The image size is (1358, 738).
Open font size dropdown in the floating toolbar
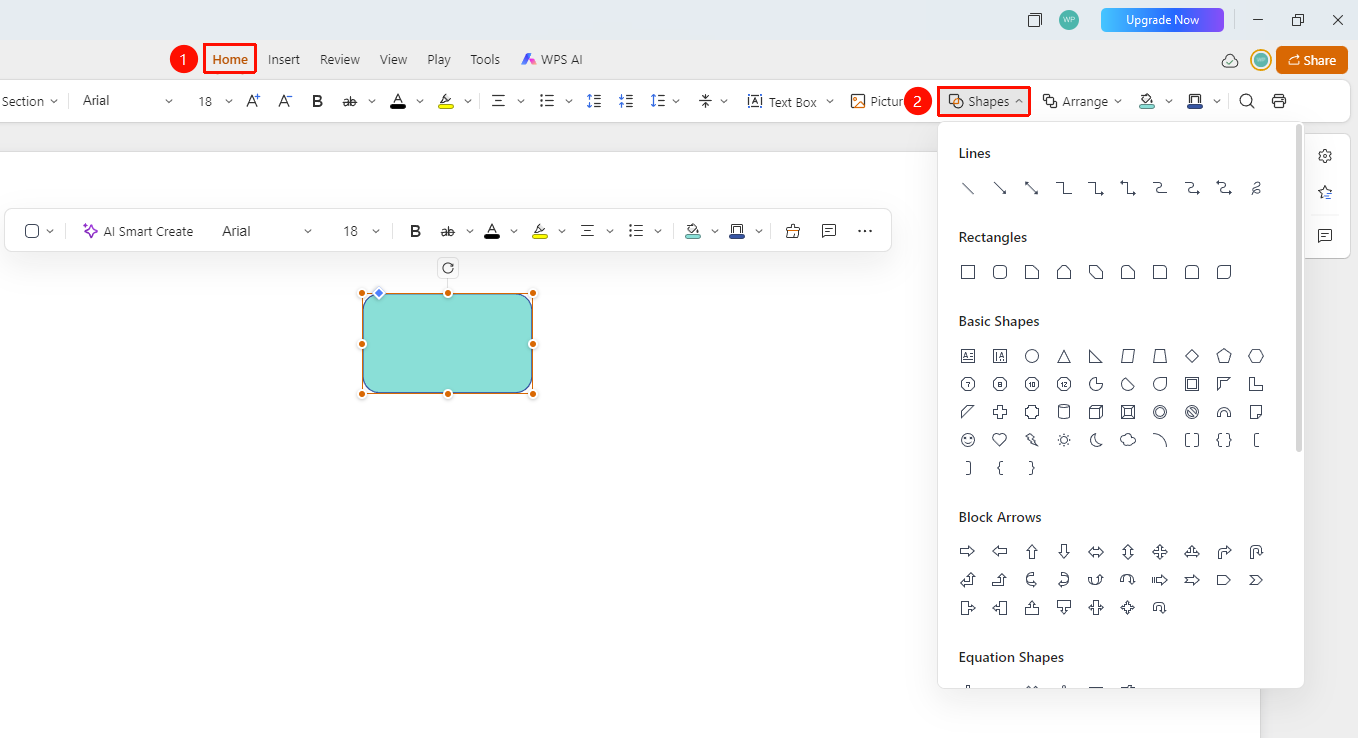point(376,231)
